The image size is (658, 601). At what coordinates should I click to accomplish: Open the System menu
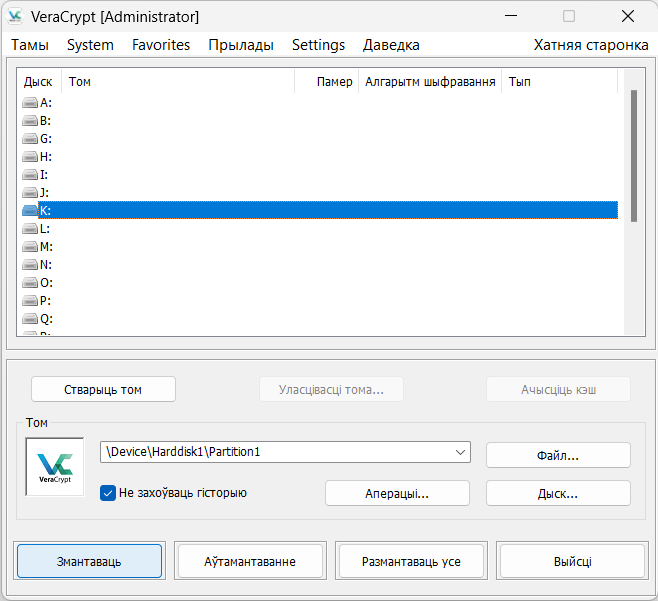[x=90, y=45]
